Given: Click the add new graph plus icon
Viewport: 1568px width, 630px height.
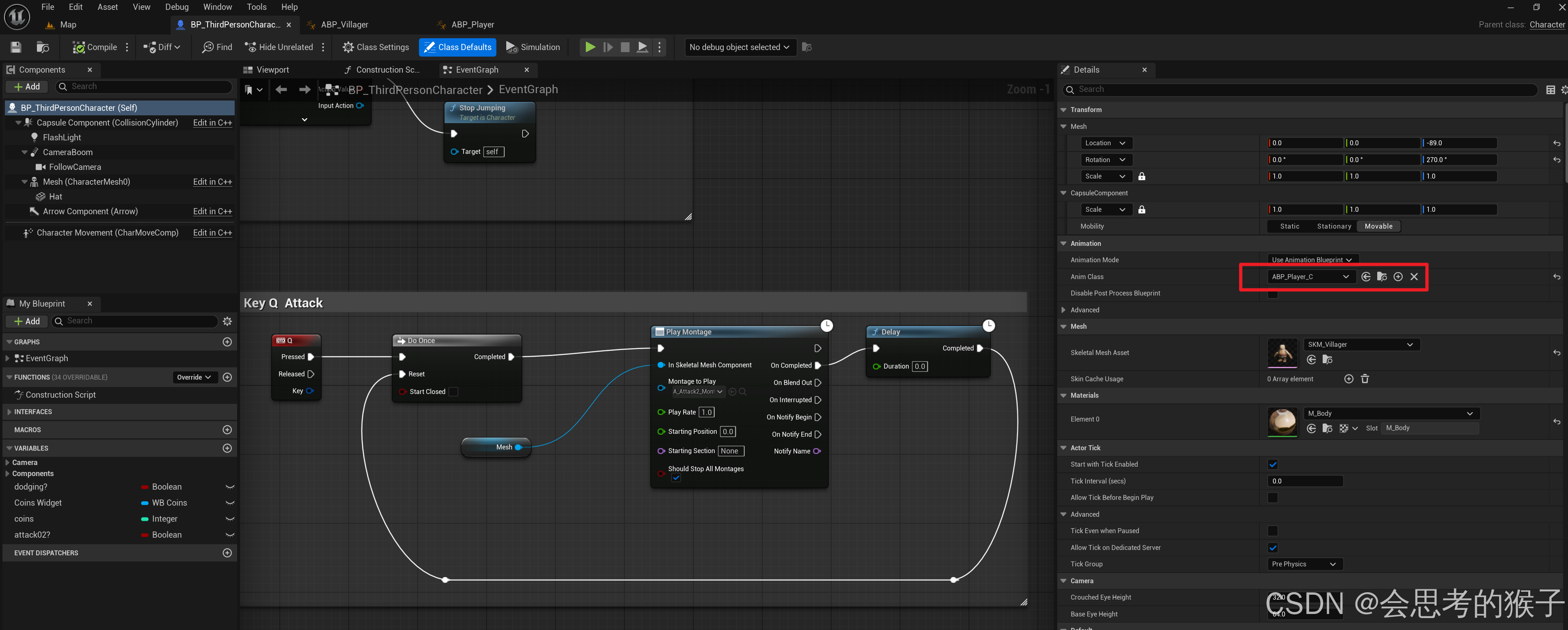Looking at the screenshot, I should point(227,342).
